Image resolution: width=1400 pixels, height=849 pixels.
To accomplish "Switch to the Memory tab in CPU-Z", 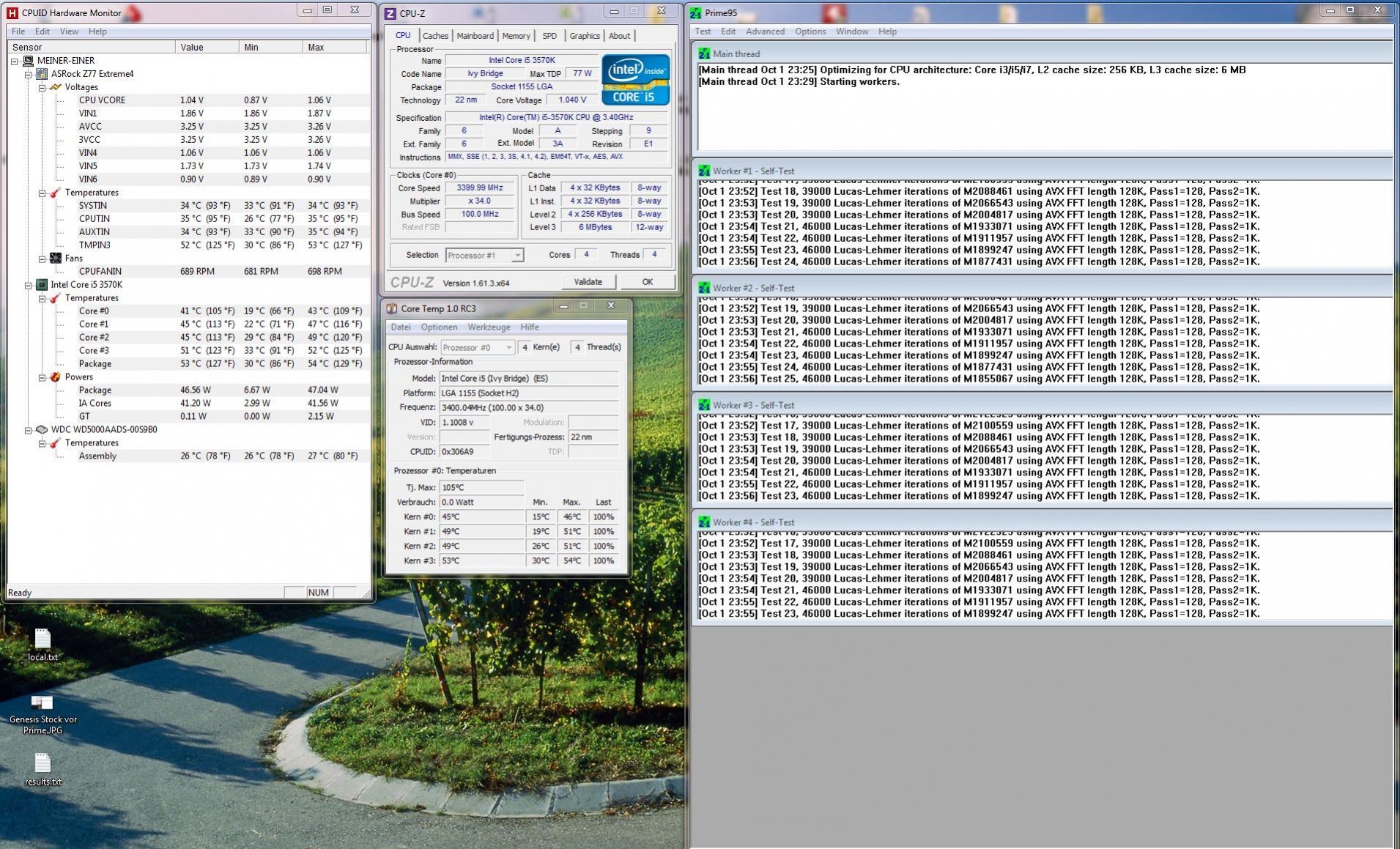I will click(x=516, y=36).
